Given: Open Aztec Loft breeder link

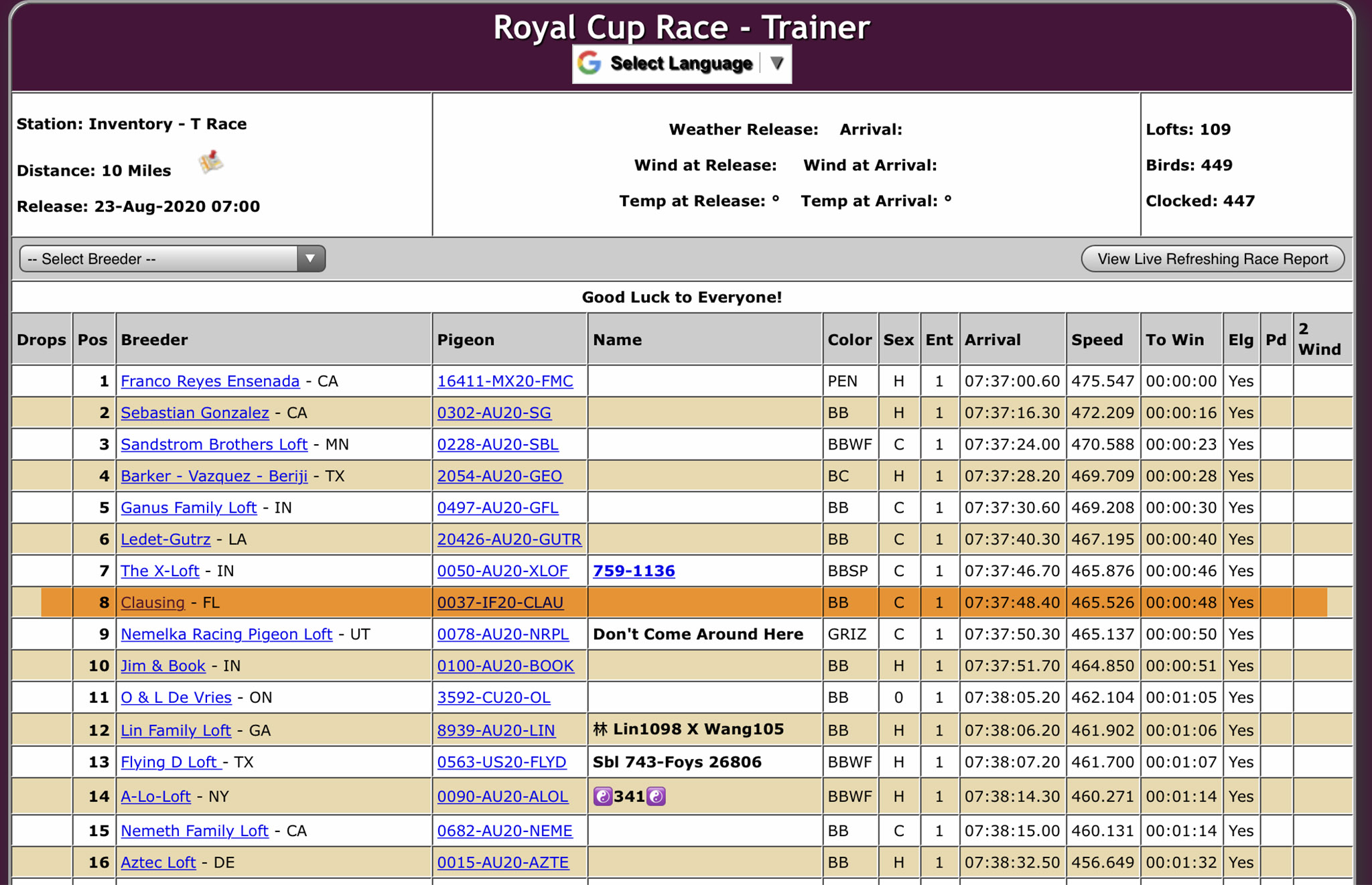Looking at the screenshot, I should (158, 862).
